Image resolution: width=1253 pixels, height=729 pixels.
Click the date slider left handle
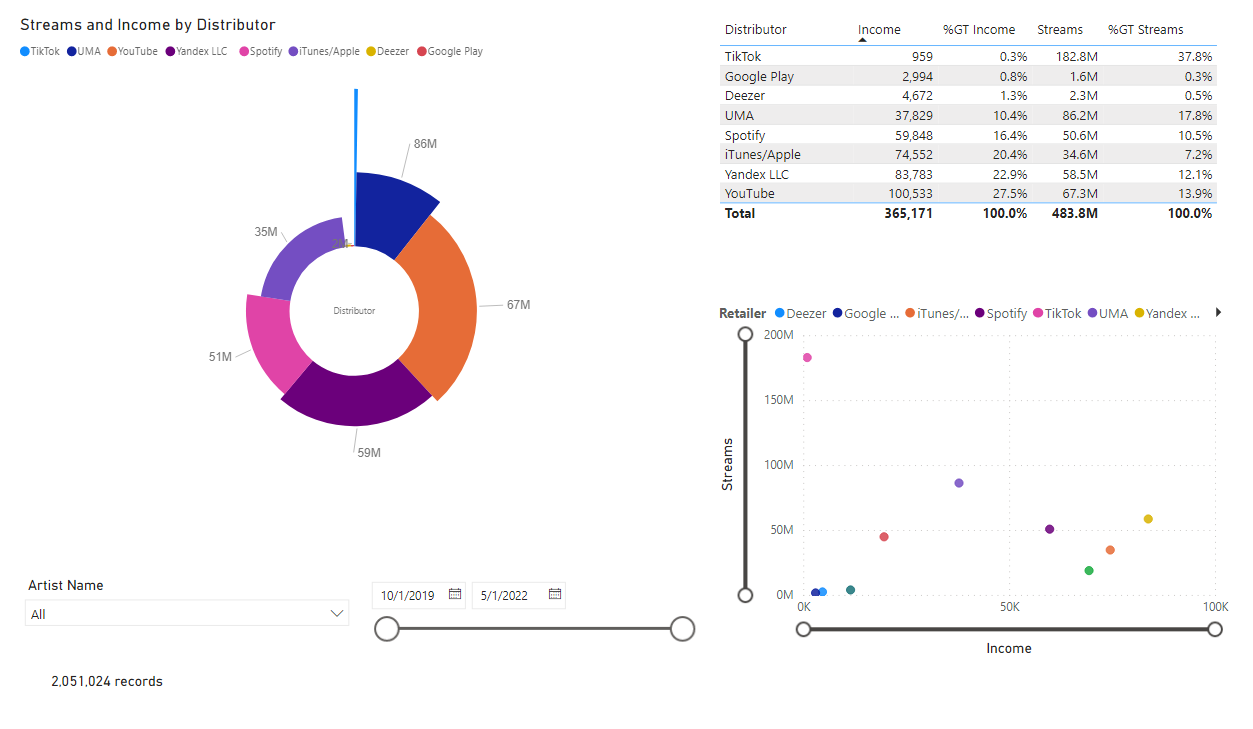[x=386, y=629]
